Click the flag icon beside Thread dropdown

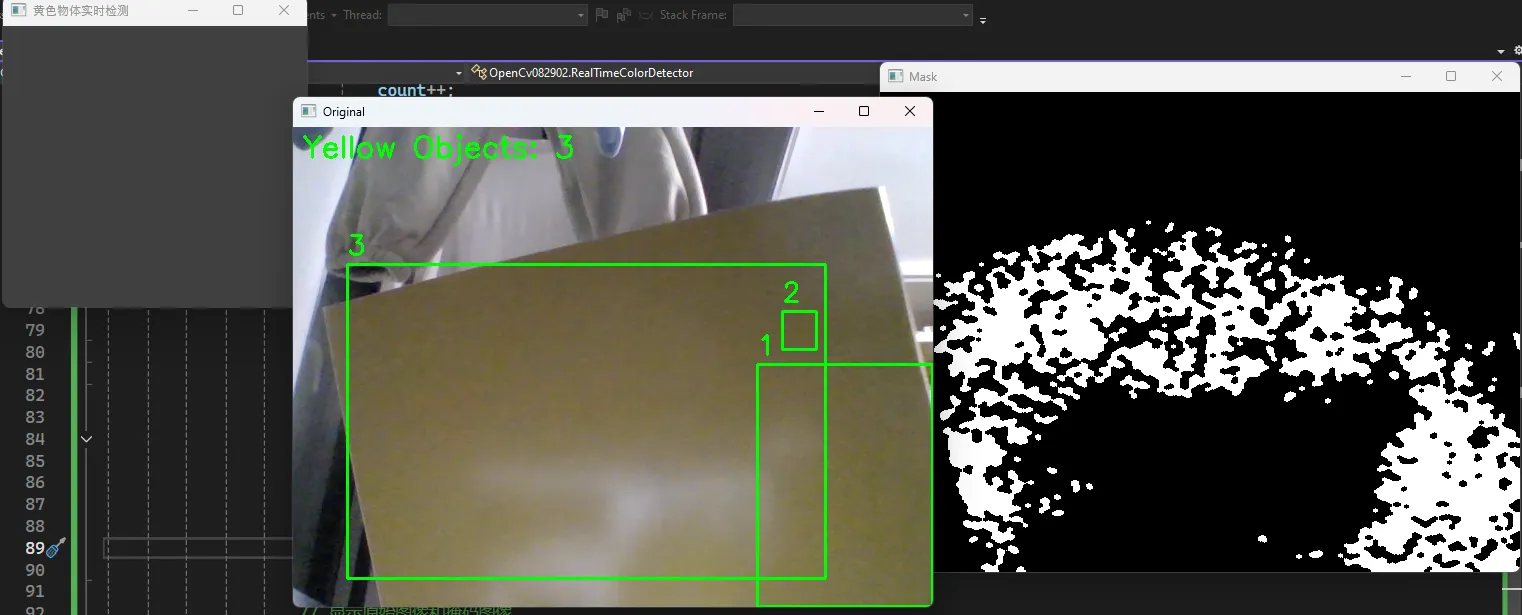coord(602,15)
